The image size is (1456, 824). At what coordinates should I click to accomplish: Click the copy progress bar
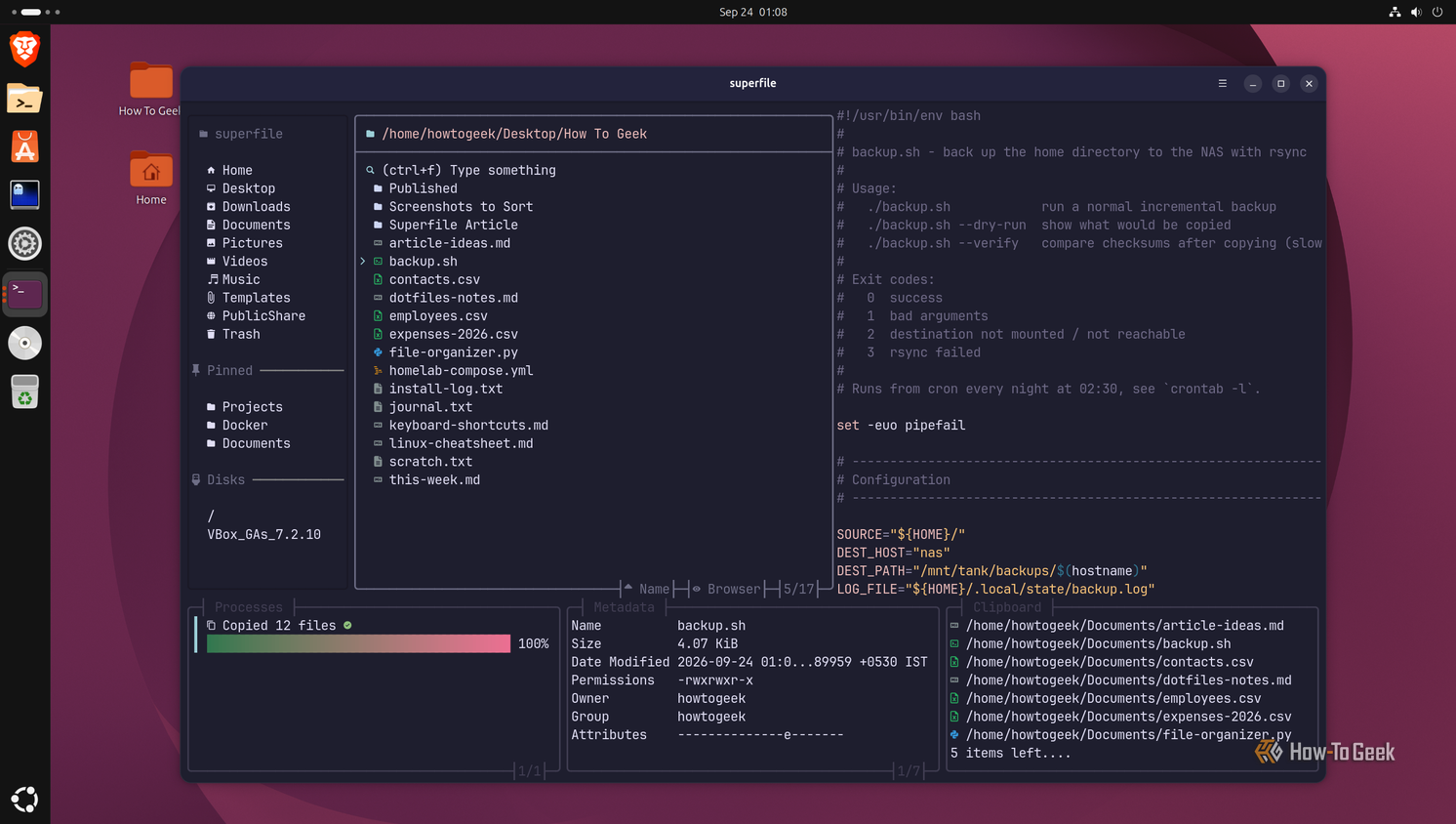tap(358, 643)
